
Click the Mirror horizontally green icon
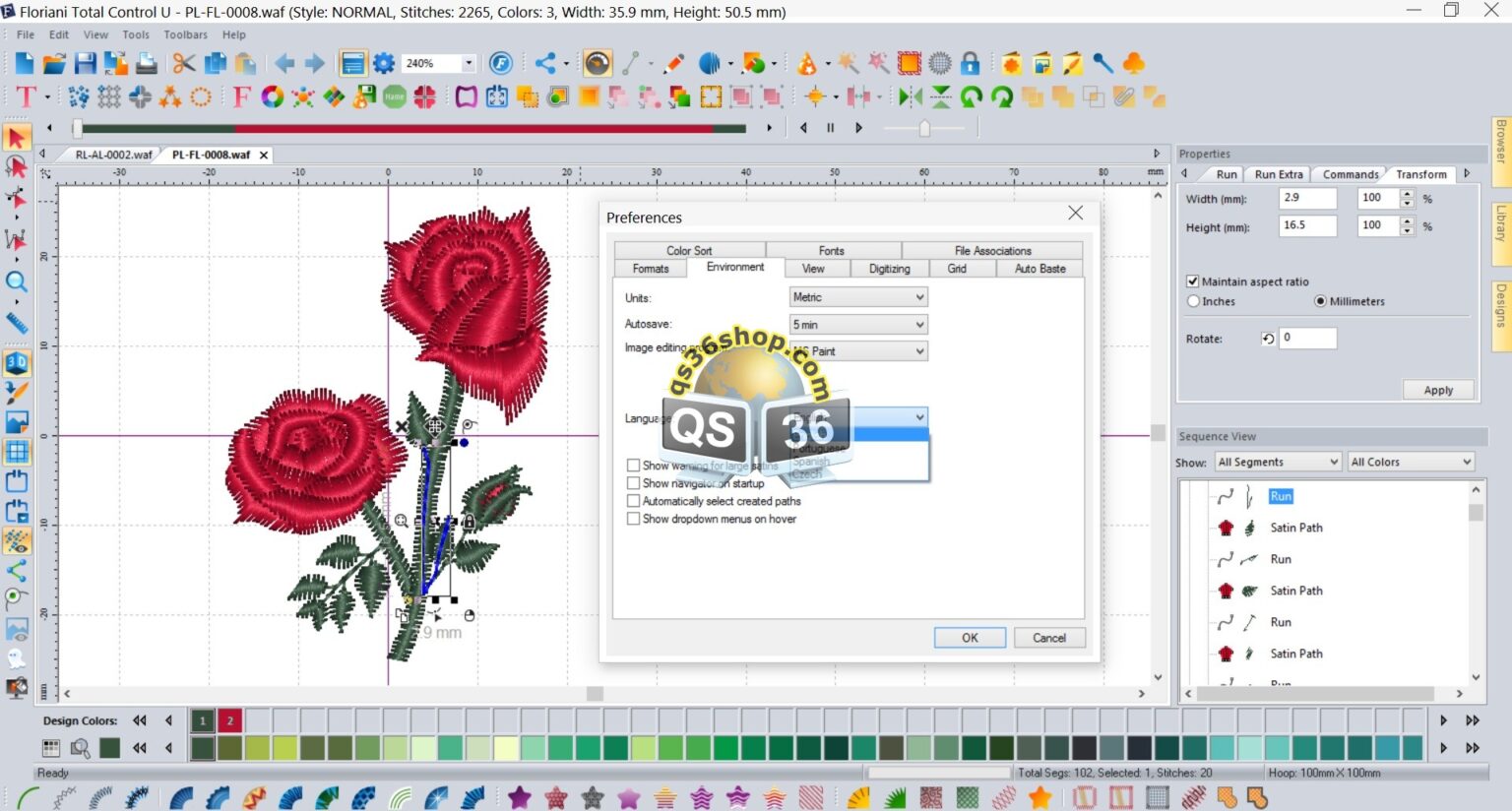tap(910, 96)
